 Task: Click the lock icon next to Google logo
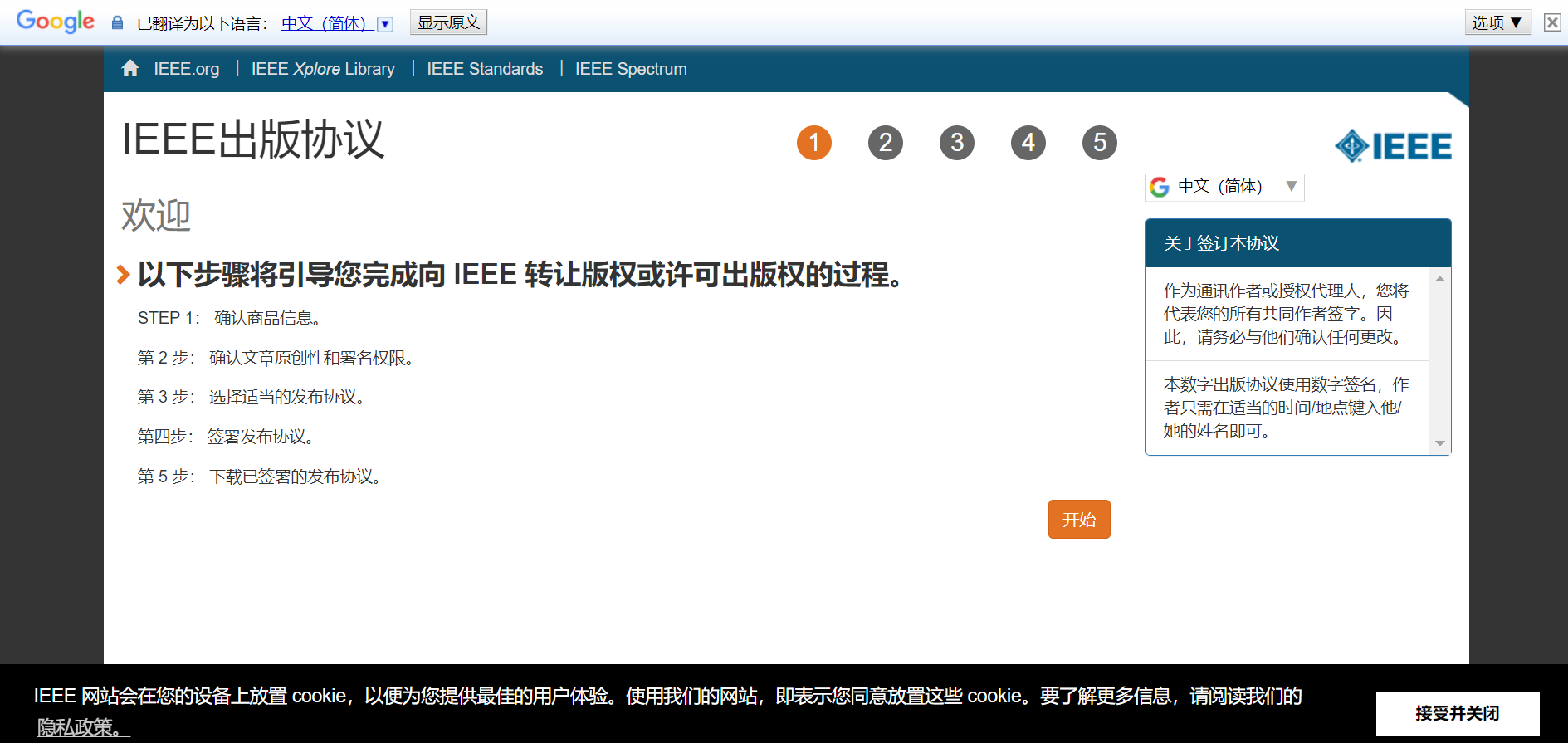[x=117, y=22]
